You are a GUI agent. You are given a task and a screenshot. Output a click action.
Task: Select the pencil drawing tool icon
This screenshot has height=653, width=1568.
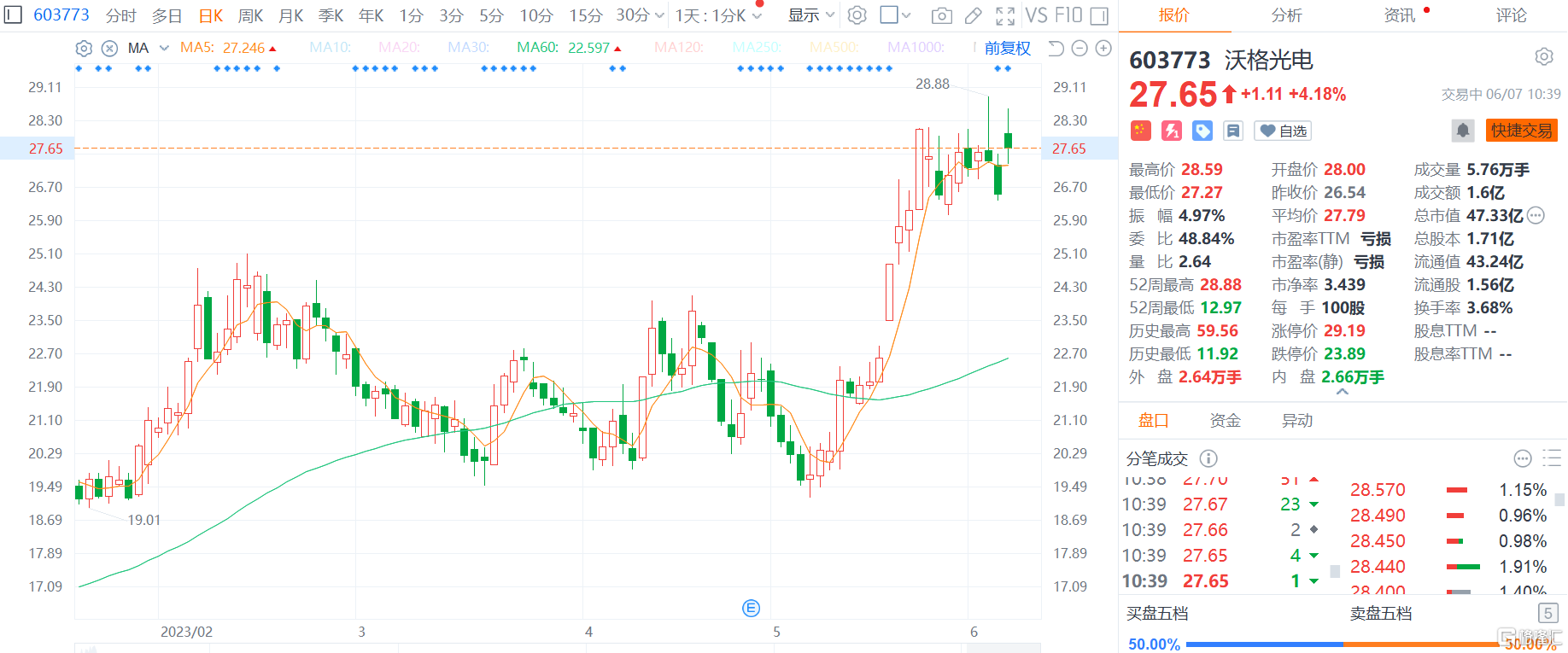pyautogui.click(x=973, y=15)
